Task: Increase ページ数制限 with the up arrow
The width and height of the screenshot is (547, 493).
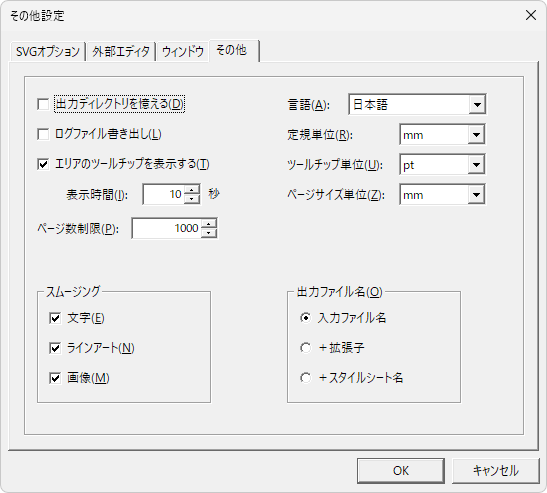Action: point(209,224)
